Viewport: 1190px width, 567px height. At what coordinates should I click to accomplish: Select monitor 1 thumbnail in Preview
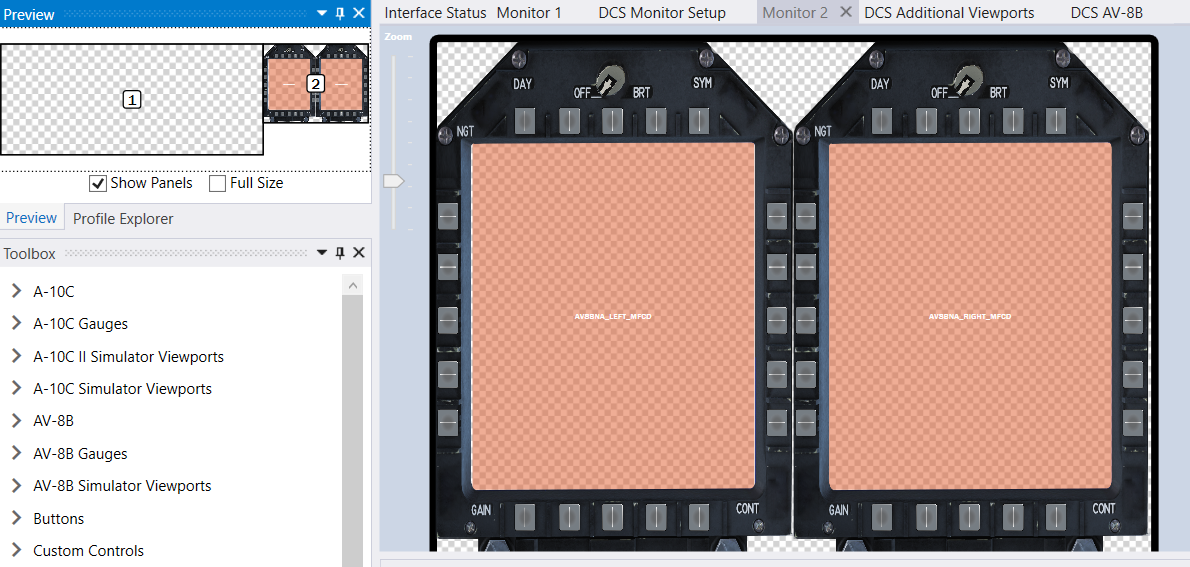pyautogui.click(x=132, y=99)
